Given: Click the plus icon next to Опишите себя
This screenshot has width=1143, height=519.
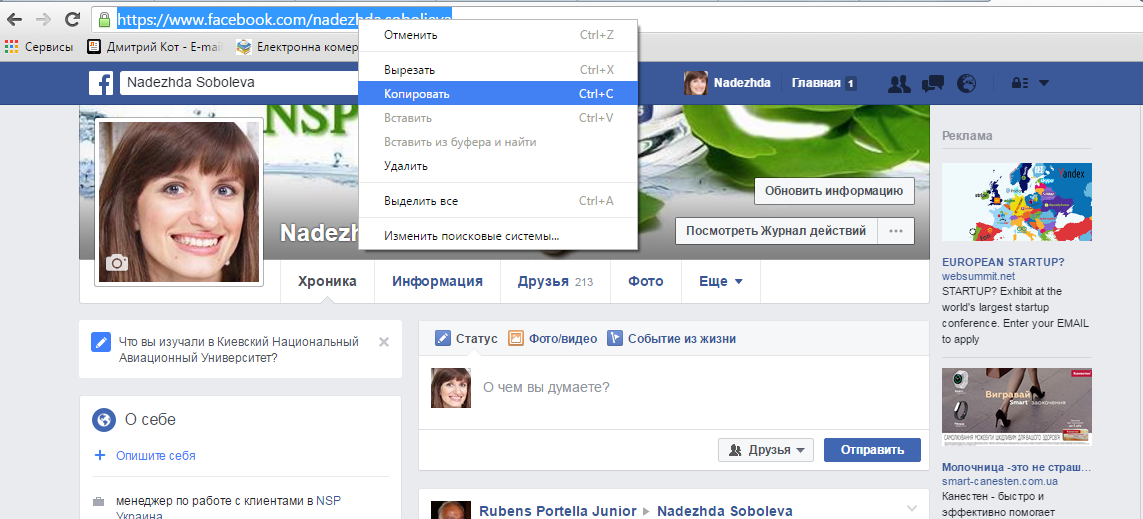Looking at the screenshot, I should coord(100,456).
